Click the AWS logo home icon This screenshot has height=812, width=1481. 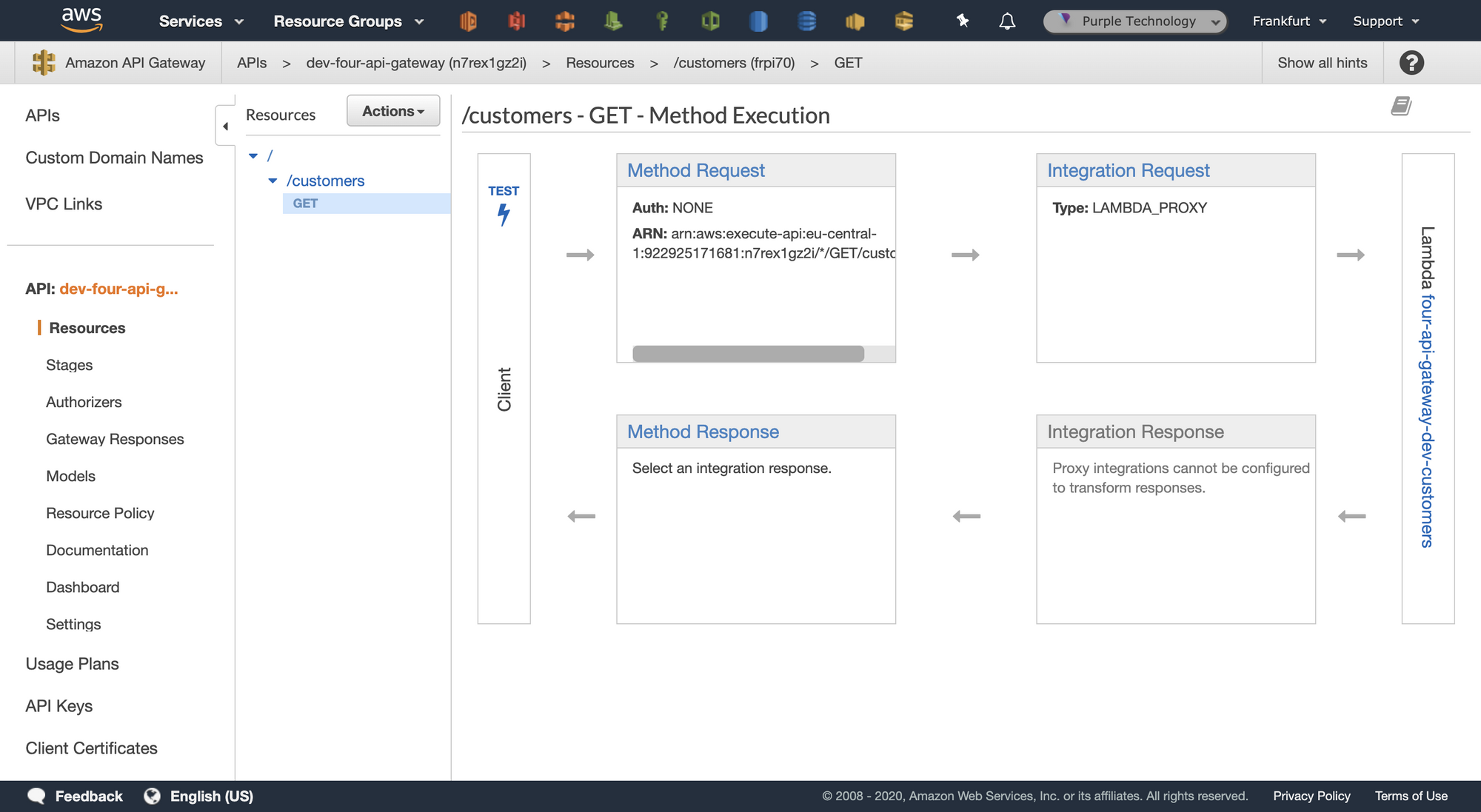point(81,20)
